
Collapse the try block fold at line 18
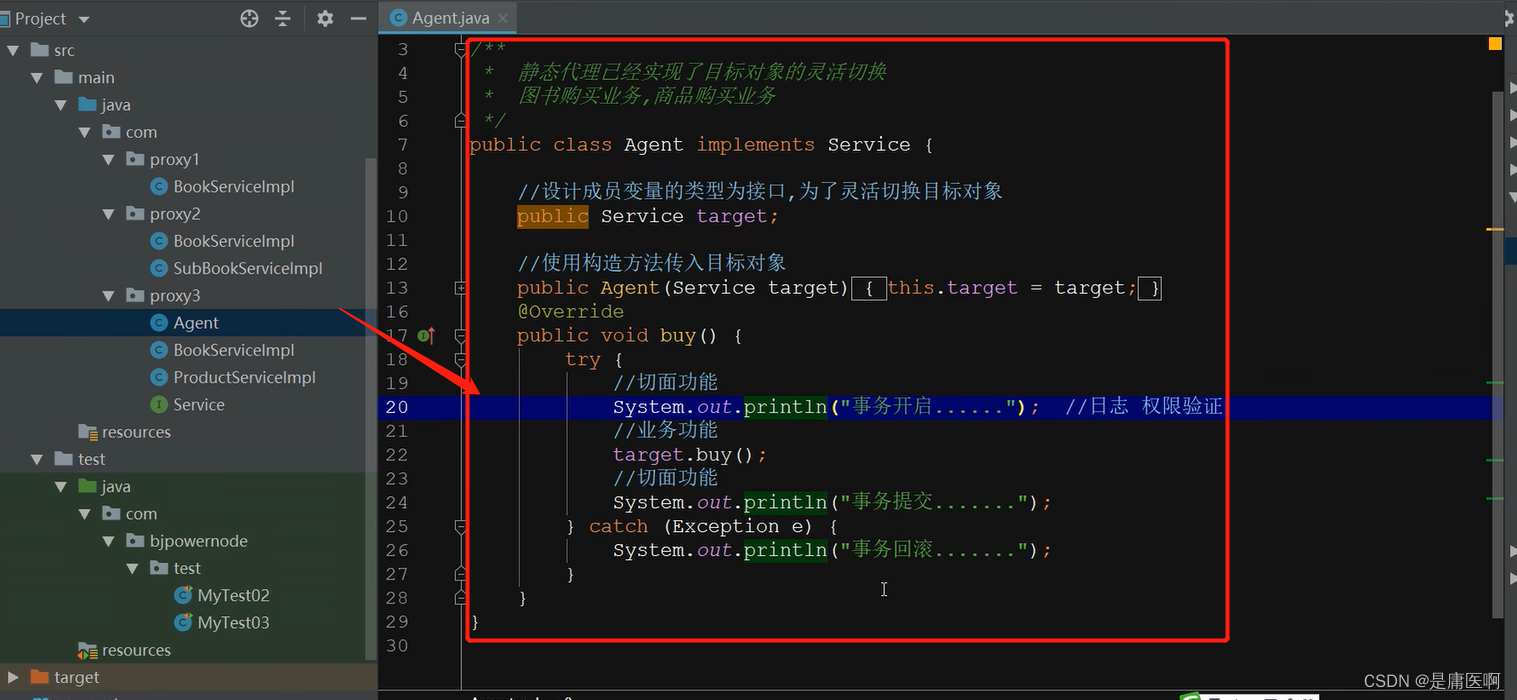click(x=461, y=360)
